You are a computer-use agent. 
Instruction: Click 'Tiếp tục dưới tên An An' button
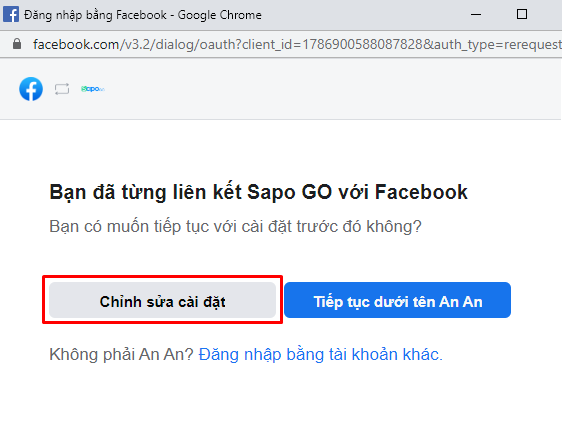tap(397, 300)
